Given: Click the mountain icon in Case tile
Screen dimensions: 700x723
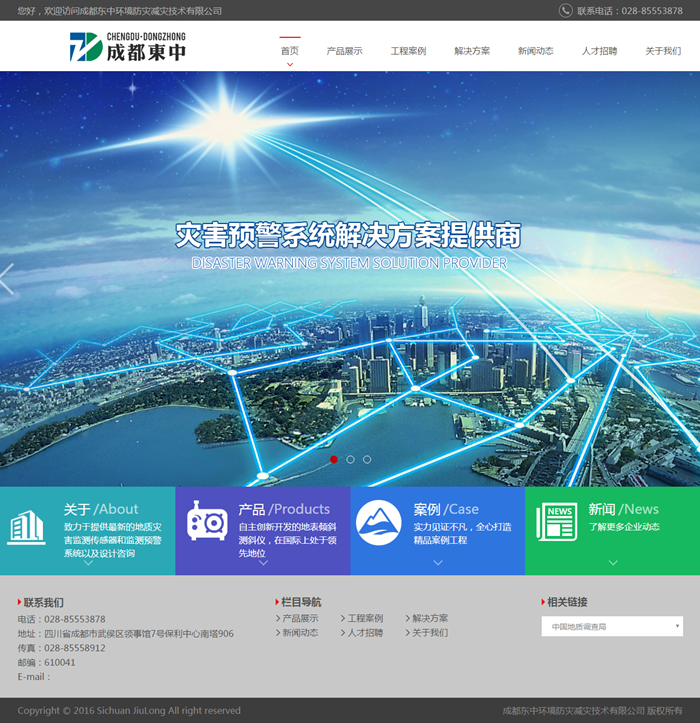Looking at the screenshot, I should click(x=378, y=523).
